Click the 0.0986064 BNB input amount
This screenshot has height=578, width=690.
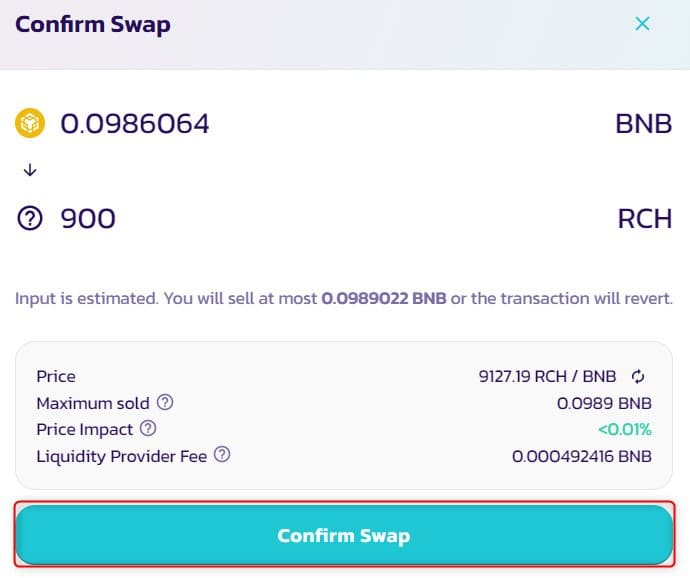(135, 124)
